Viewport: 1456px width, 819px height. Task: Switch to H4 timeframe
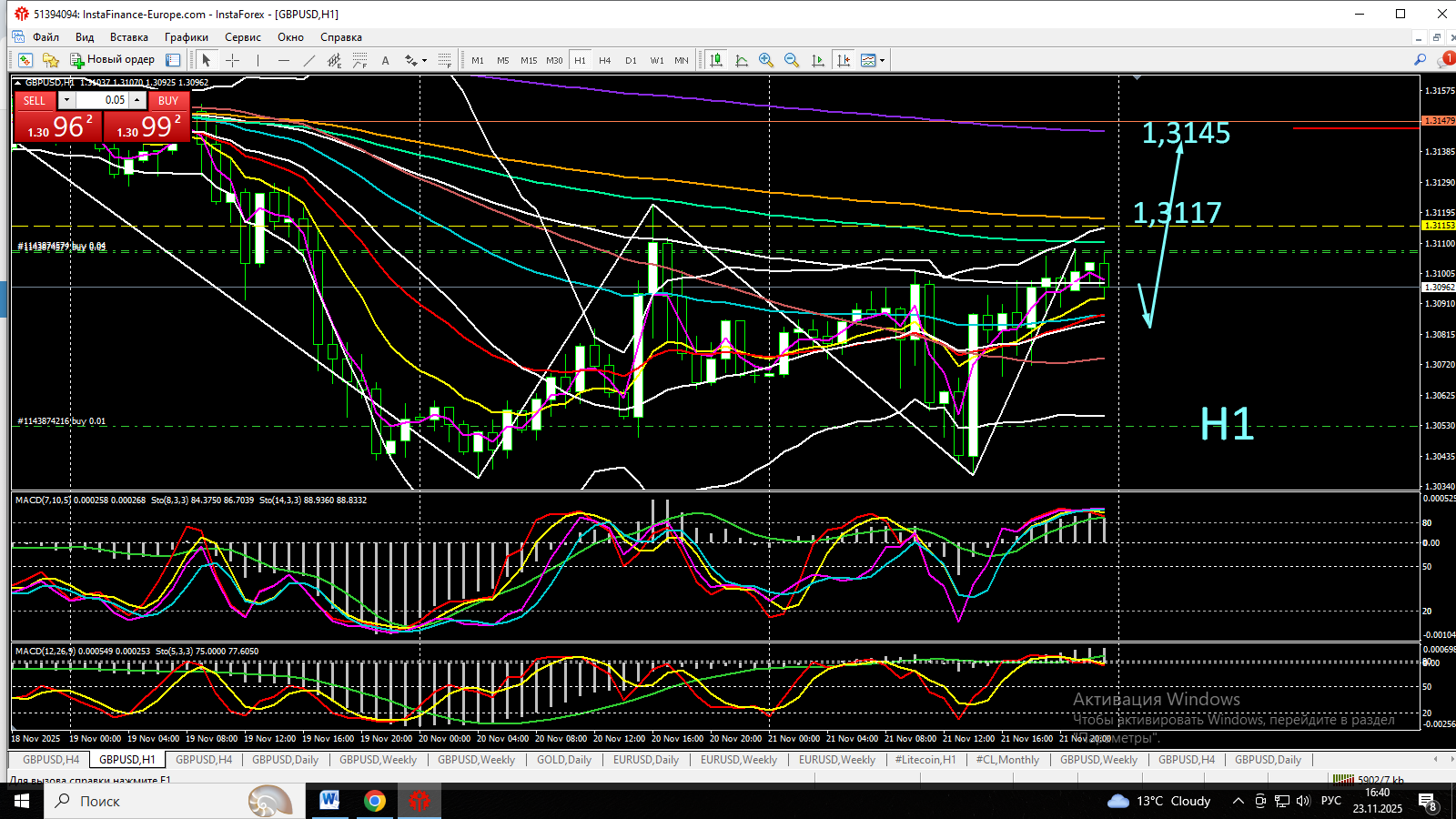(x=605, y=60)
